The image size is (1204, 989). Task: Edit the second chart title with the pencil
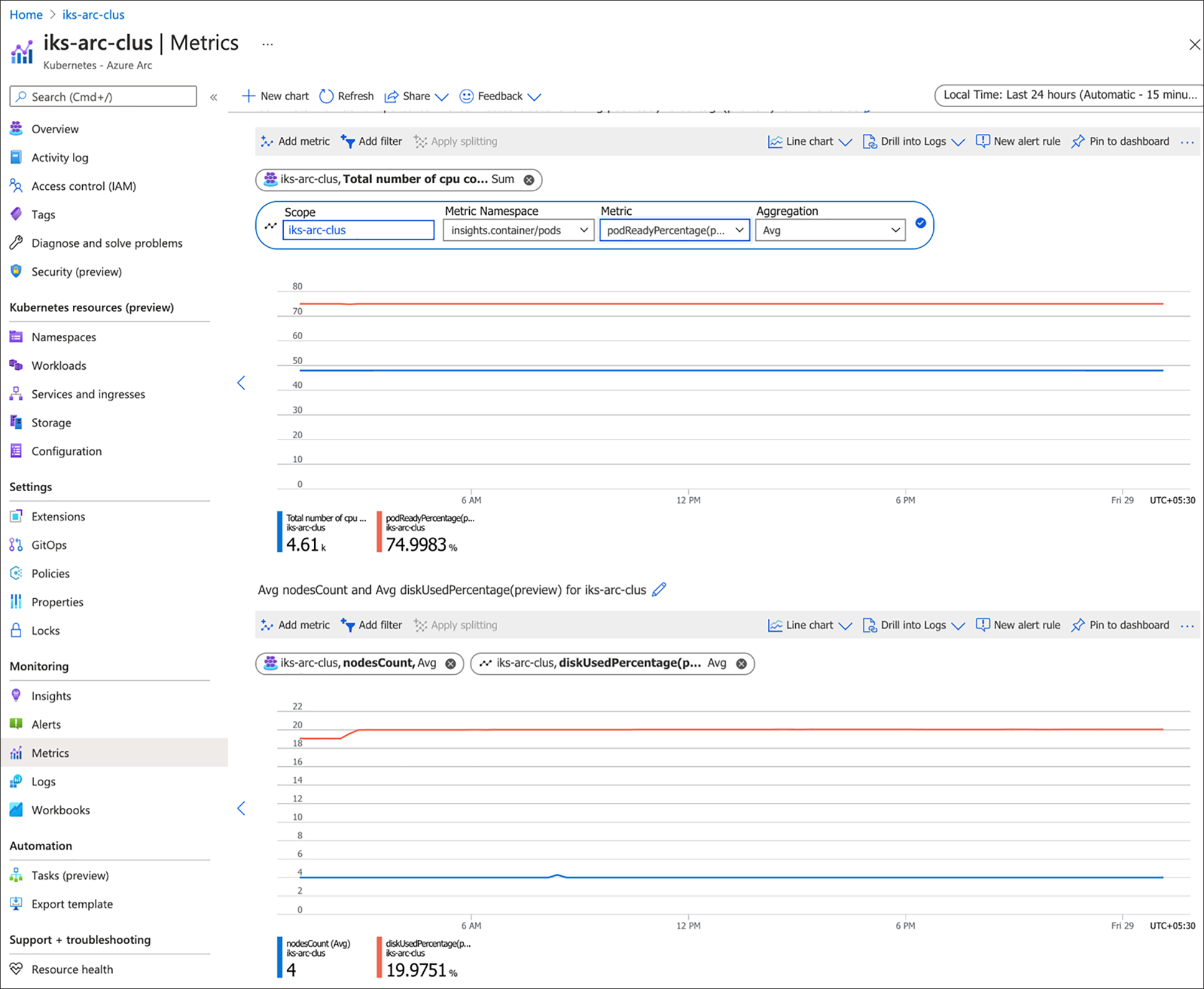click(x=660, y=589)
